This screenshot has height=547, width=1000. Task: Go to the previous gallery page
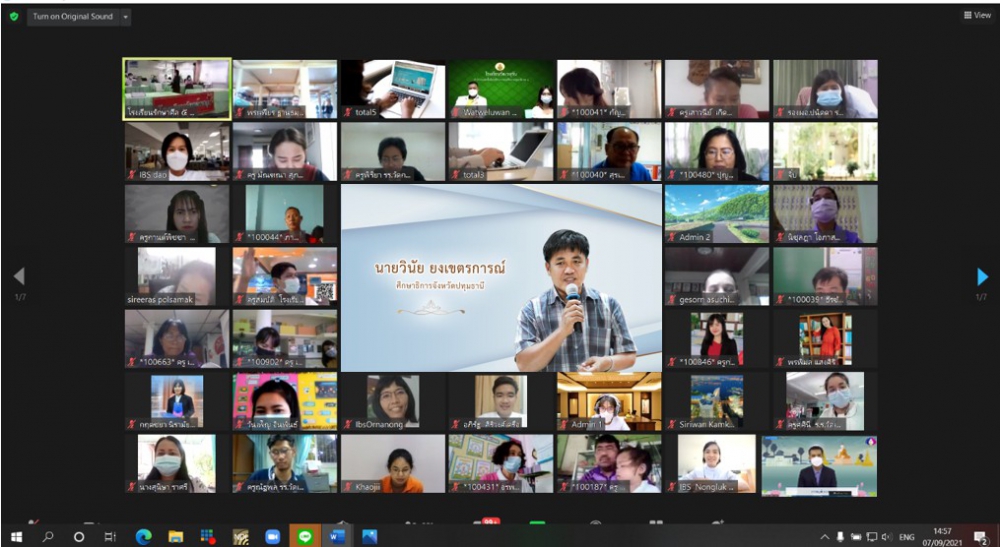click(18, 277)
